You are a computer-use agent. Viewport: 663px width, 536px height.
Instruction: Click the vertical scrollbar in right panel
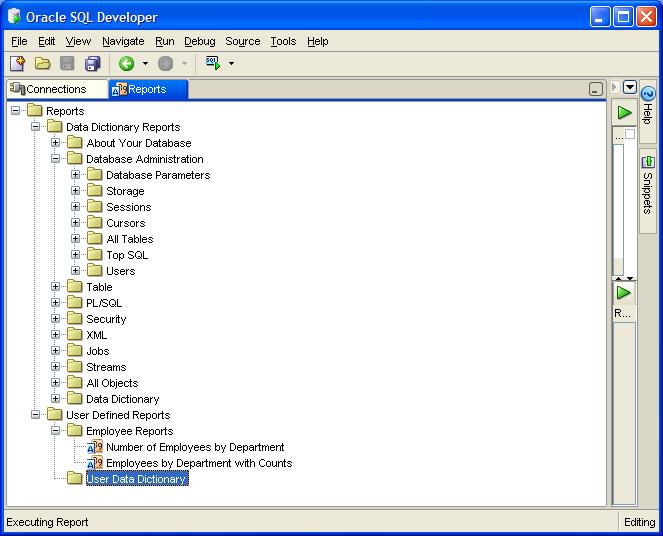click(x=618, y=209)
